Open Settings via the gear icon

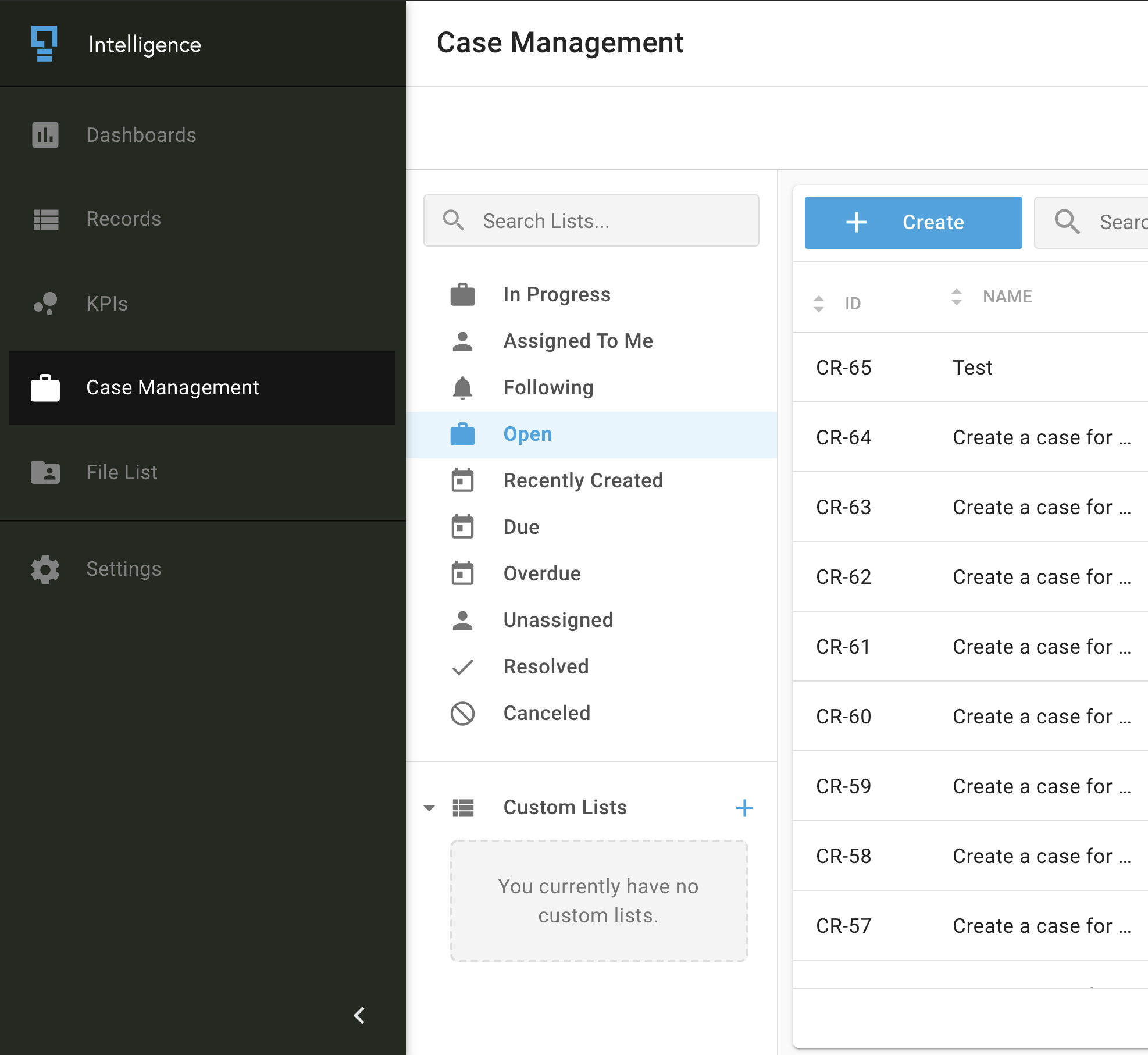[x=45, y=569]
